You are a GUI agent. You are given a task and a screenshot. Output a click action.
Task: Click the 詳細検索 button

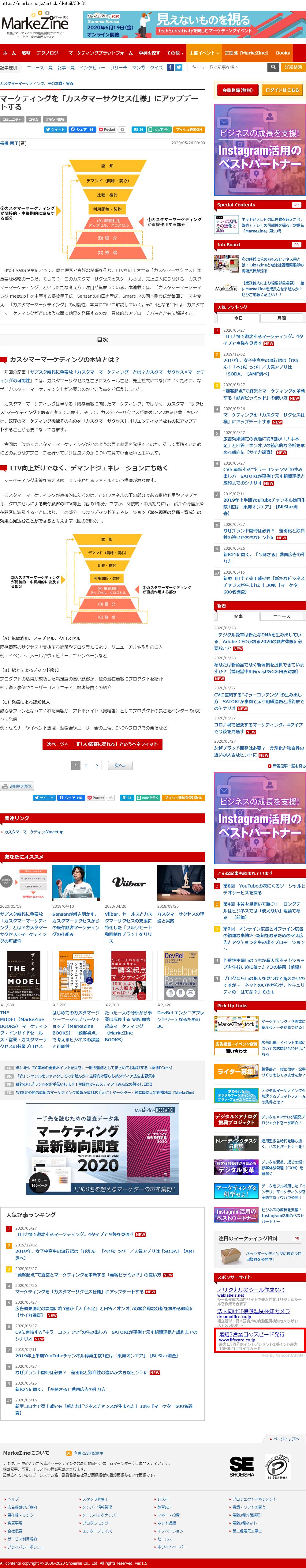coord(293,68)
